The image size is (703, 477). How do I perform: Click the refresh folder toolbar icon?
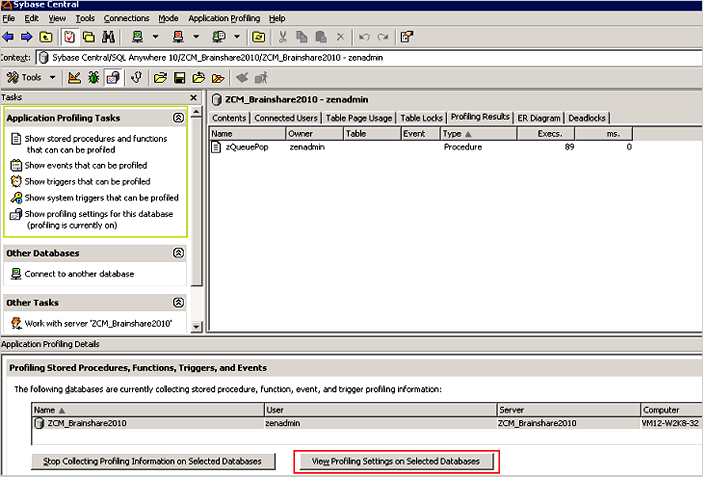(259, 37)
